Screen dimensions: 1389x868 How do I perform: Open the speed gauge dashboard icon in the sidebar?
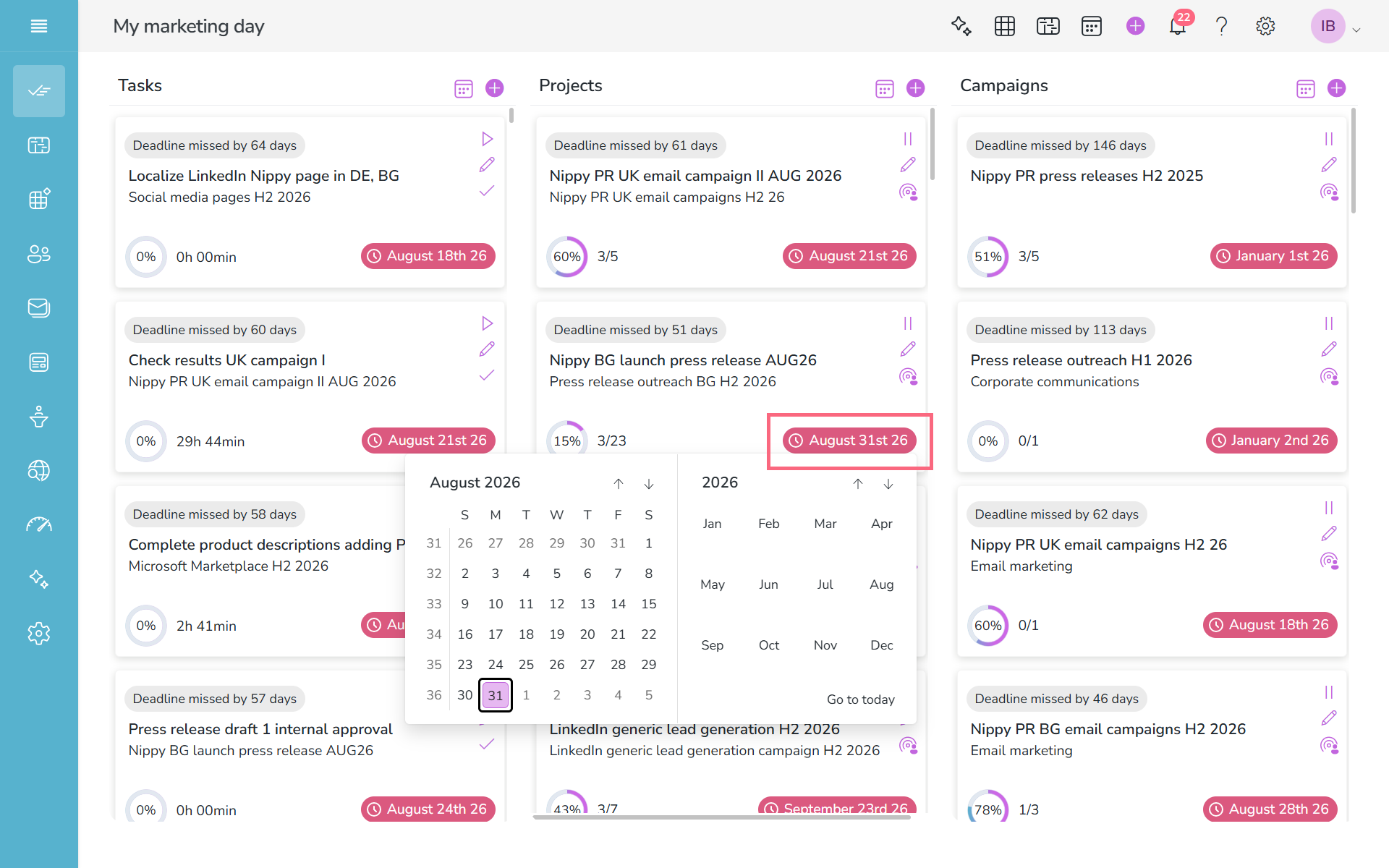pos(39,525)
